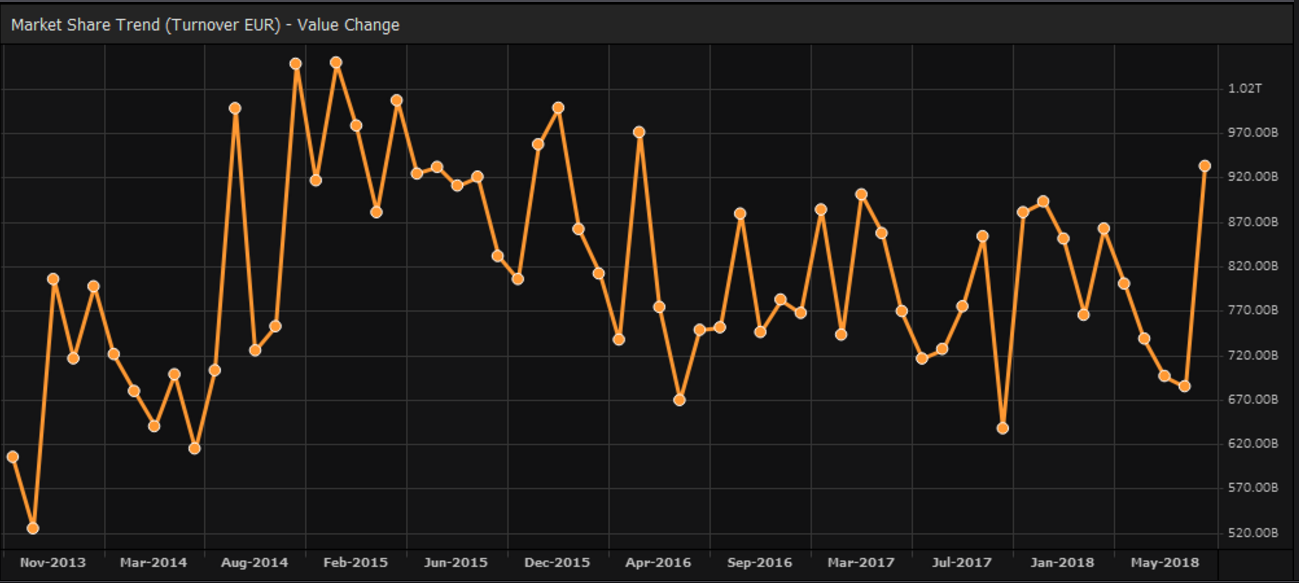This screenshot has height=583, width=1299.
Task: Click the chart title 'Market Share Trend (Turnover EUR) - Value Change'
Action: coord(205,25)
